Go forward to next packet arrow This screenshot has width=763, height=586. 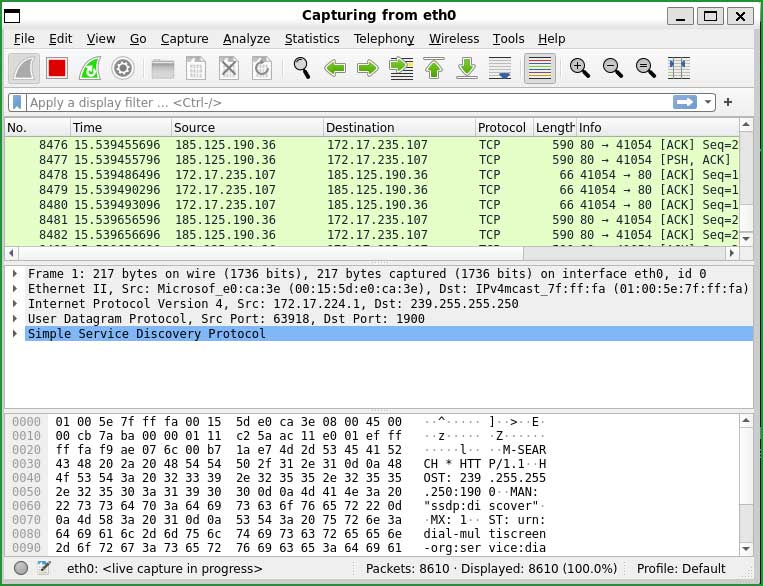pos(368,68)
